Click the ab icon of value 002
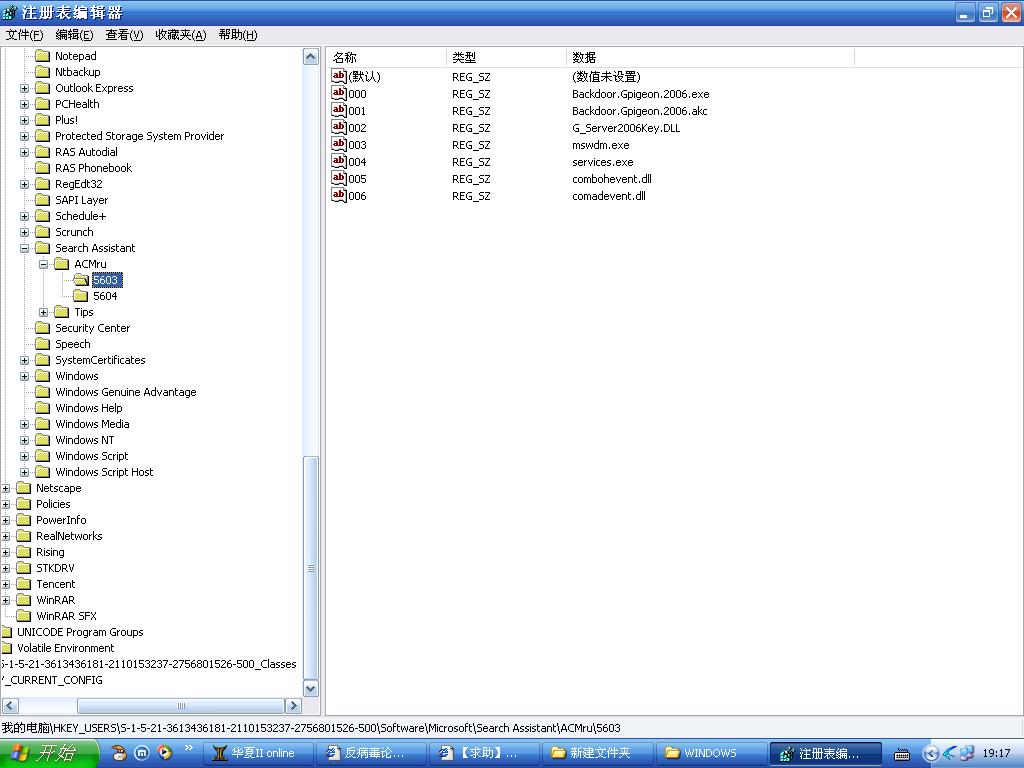 (338, 127)
